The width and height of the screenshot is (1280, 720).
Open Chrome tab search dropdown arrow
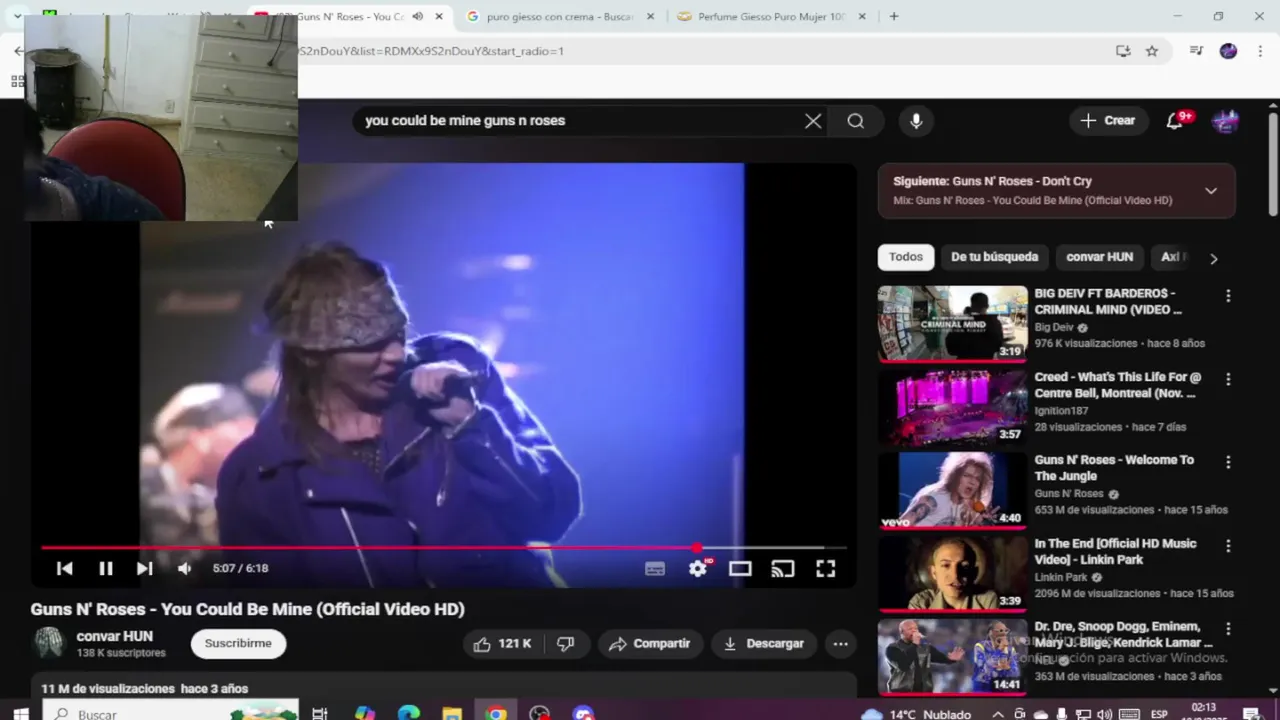click(x=17, y=17)
